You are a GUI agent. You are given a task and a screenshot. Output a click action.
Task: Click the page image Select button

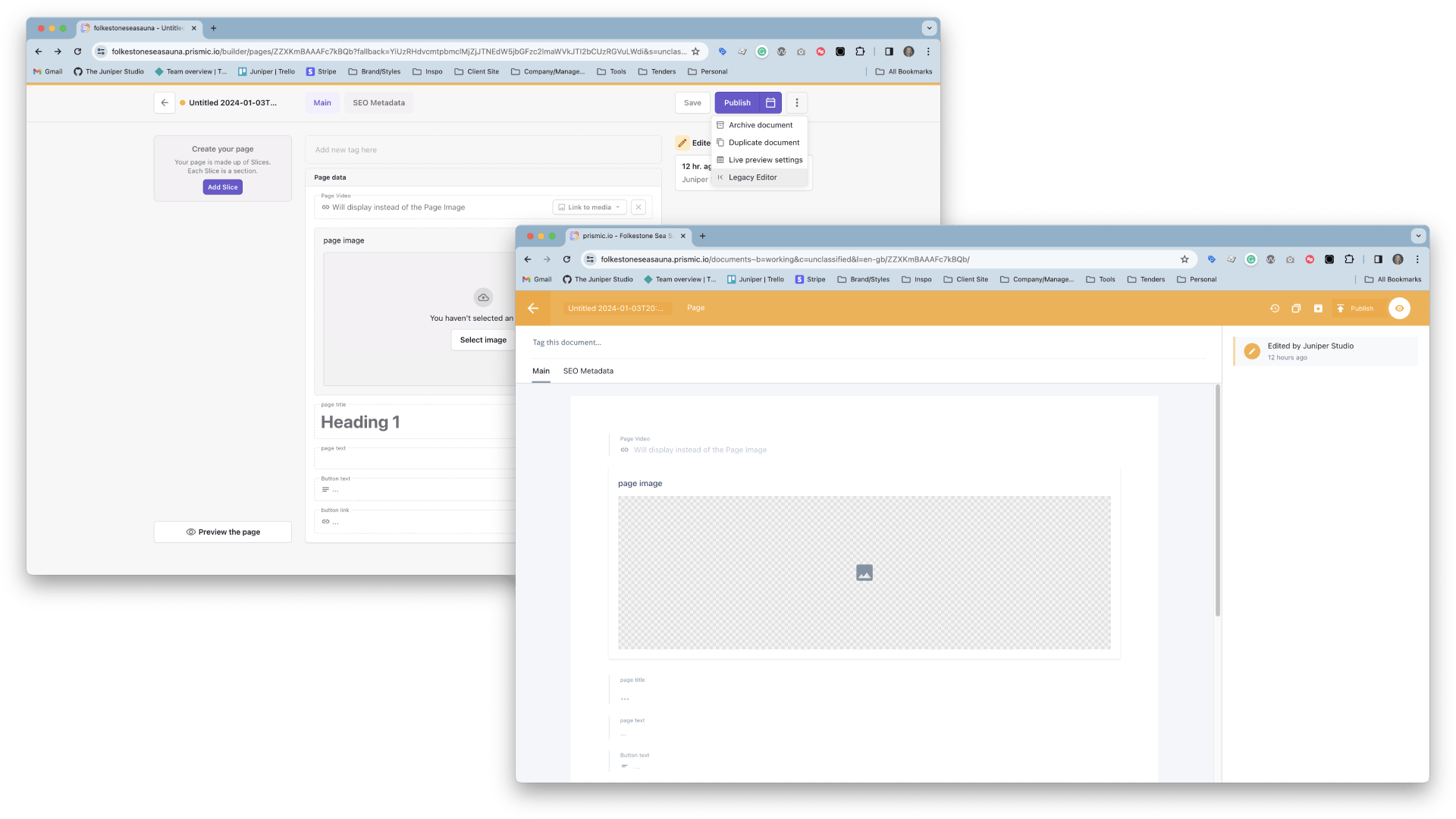[484, 339]
